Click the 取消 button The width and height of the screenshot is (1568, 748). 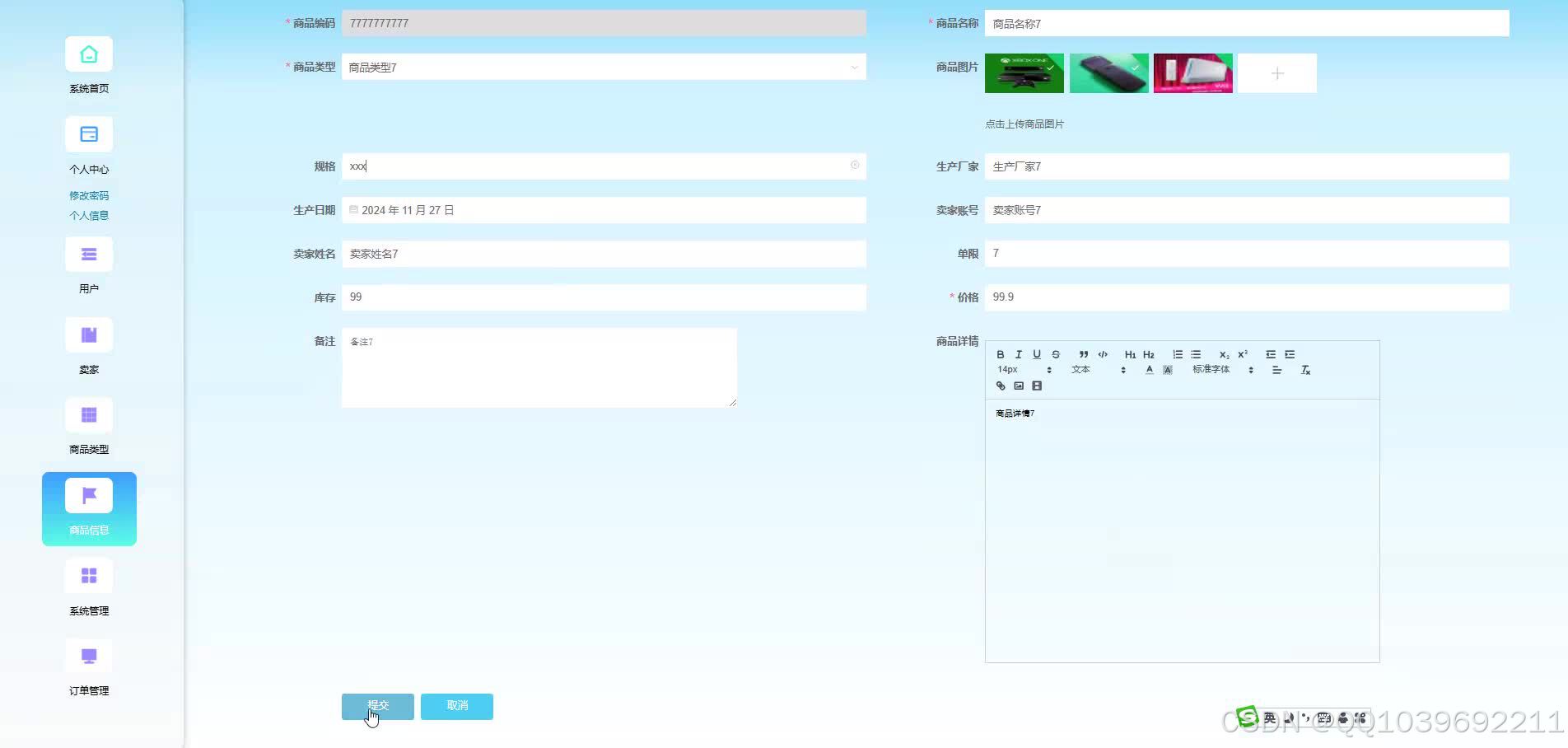click(x=457, y=706)
